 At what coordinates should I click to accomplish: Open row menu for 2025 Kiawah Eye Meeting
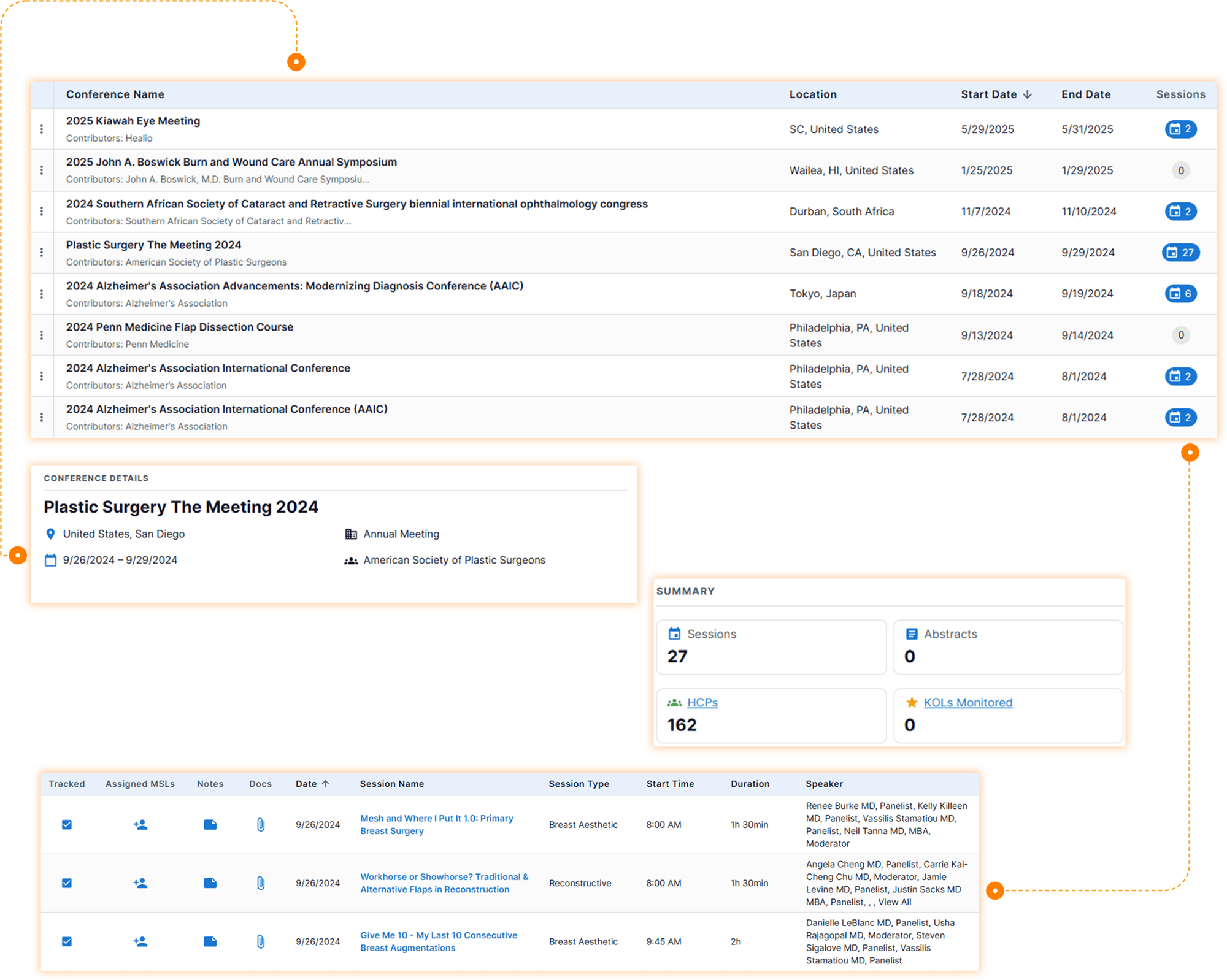[x=42, y=129]
